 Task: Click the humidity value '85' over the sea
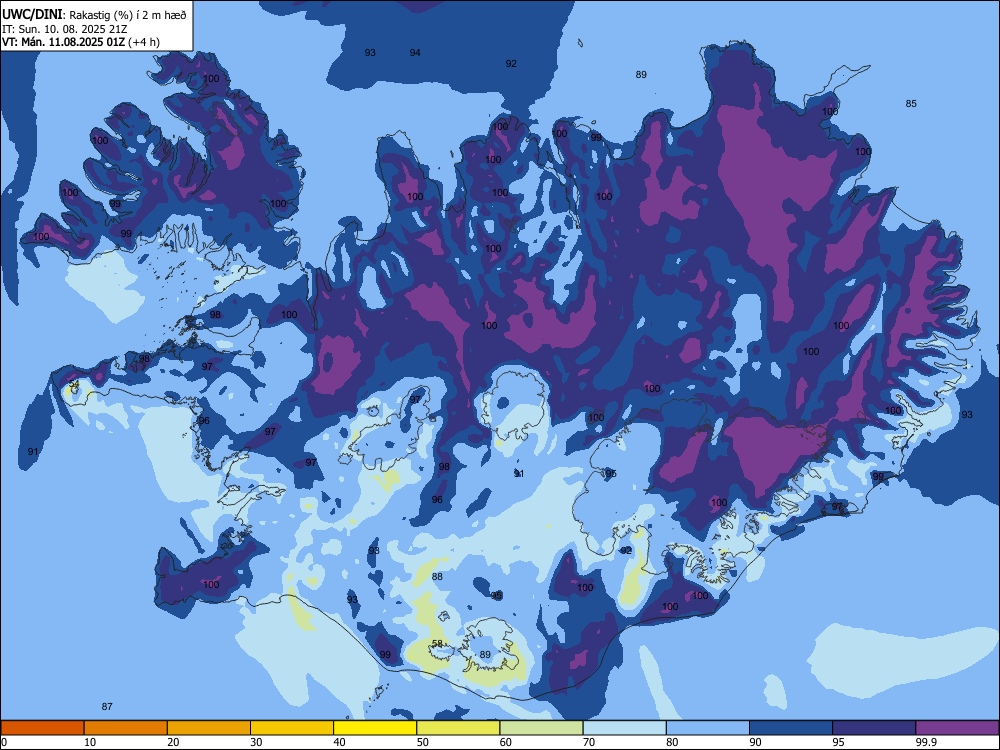tap(911, 103)
